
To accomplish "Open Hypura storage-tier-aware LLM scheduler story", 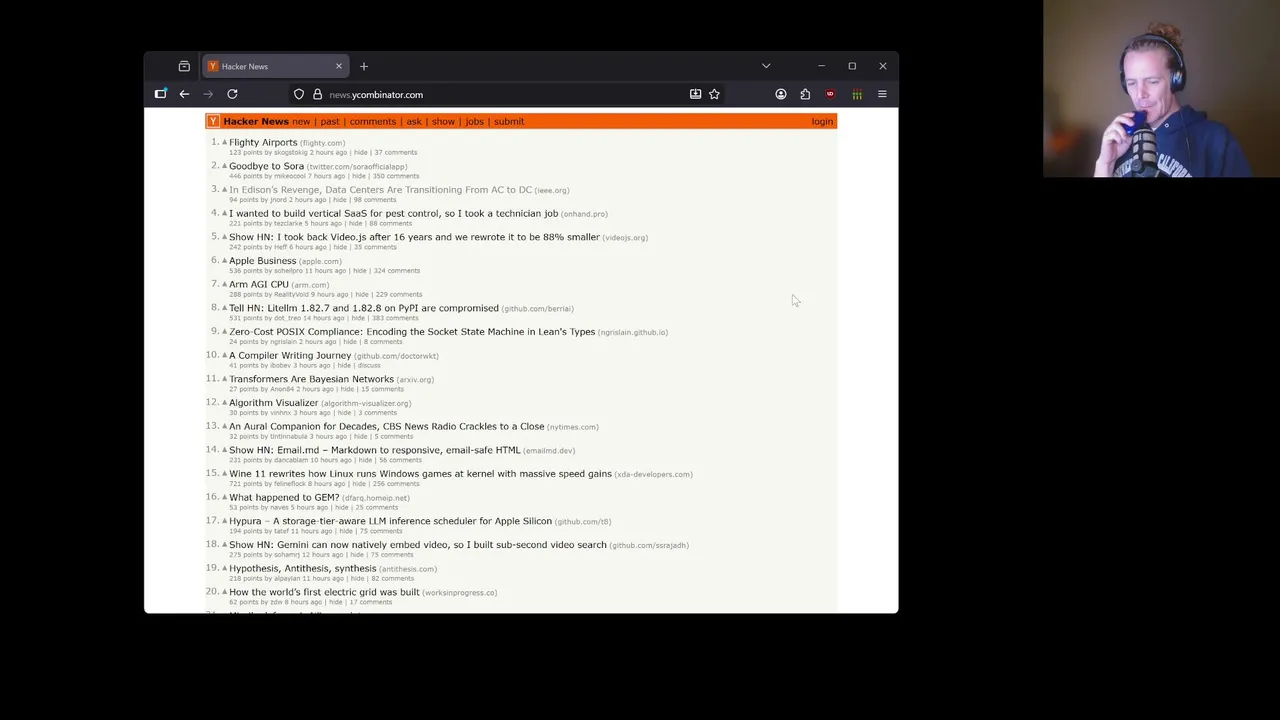I will pyautogui.click(x=390, y=521).
